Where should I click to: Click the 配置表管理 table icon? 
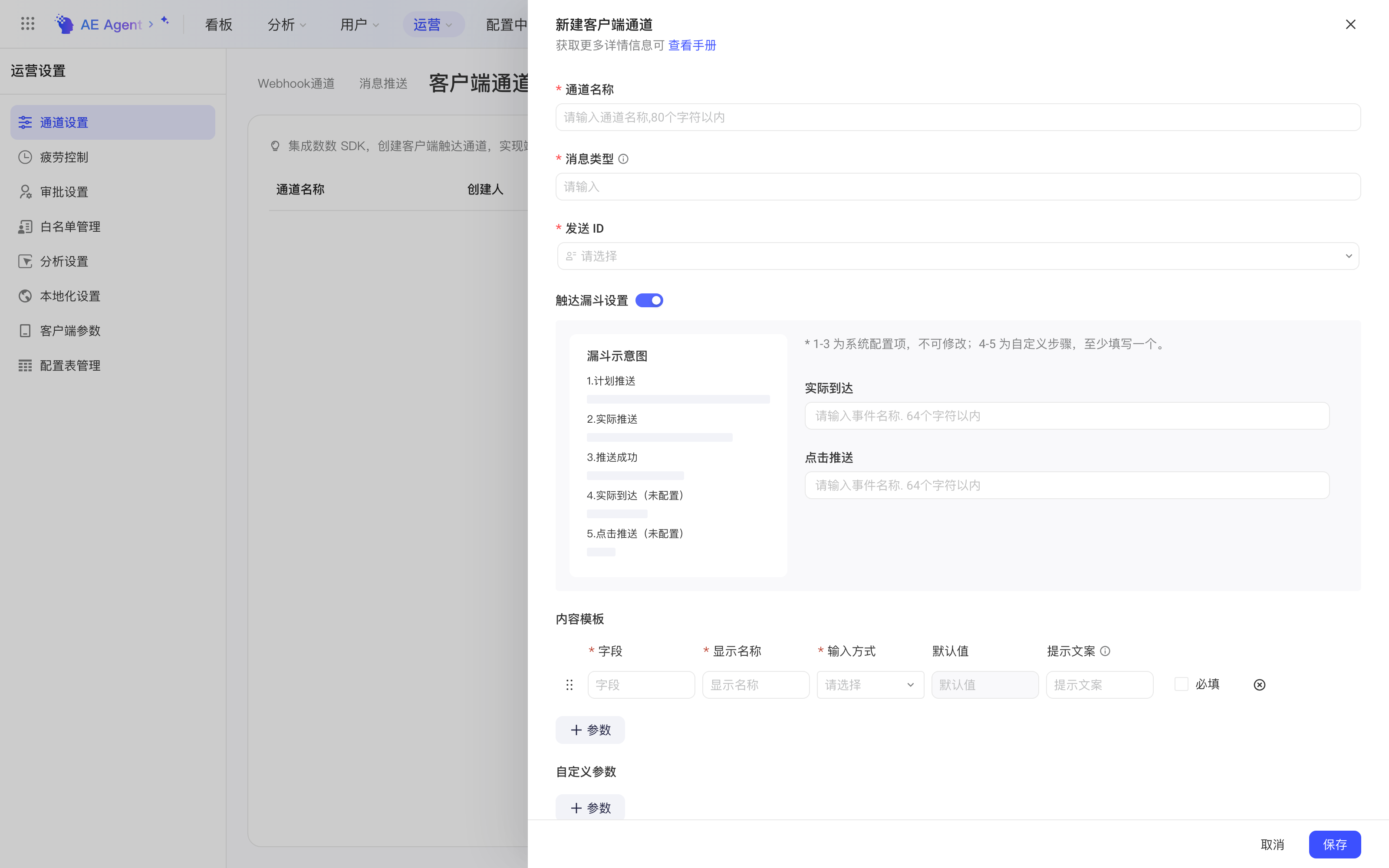coord(25,366)
